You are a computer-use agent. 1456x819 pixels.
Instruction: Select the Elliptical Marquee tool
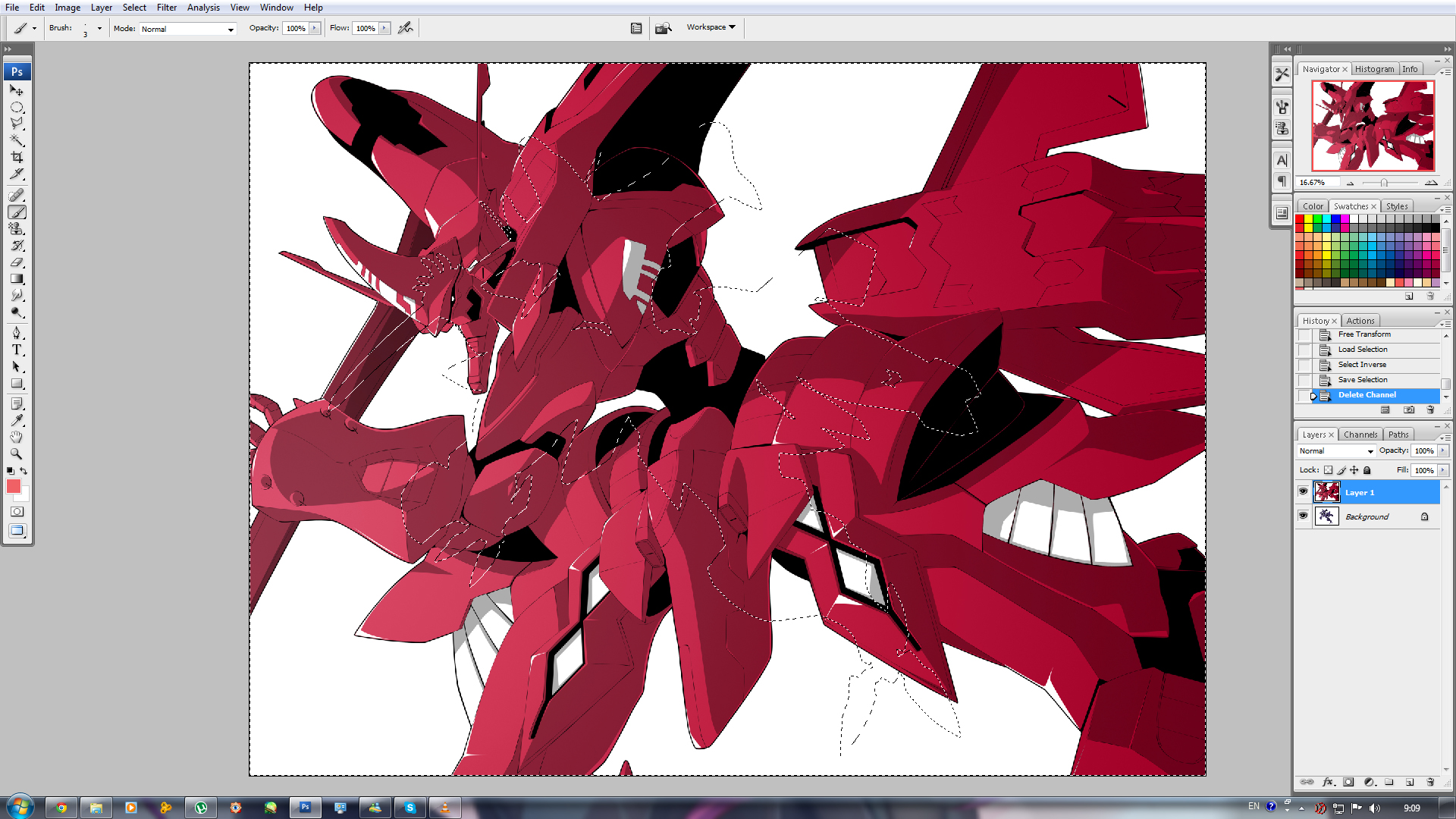click(x=17, y=107)
